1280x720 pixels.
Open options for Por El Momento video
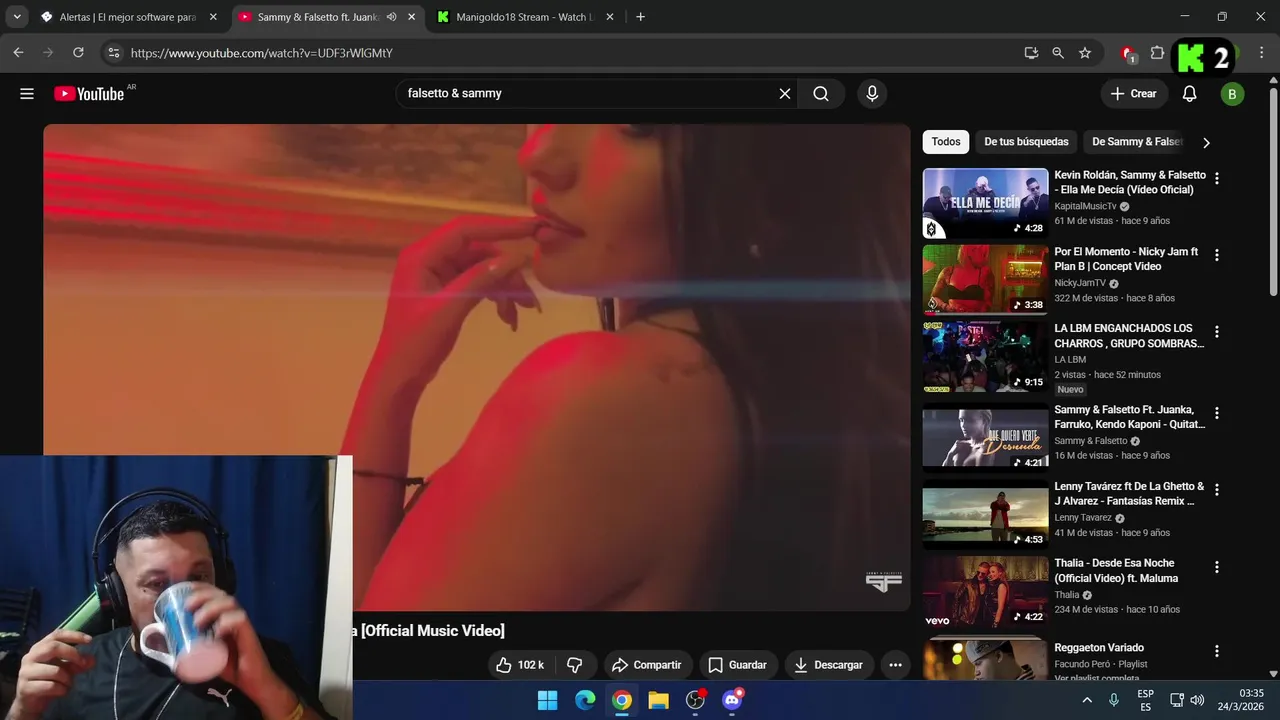[1217, 256]
